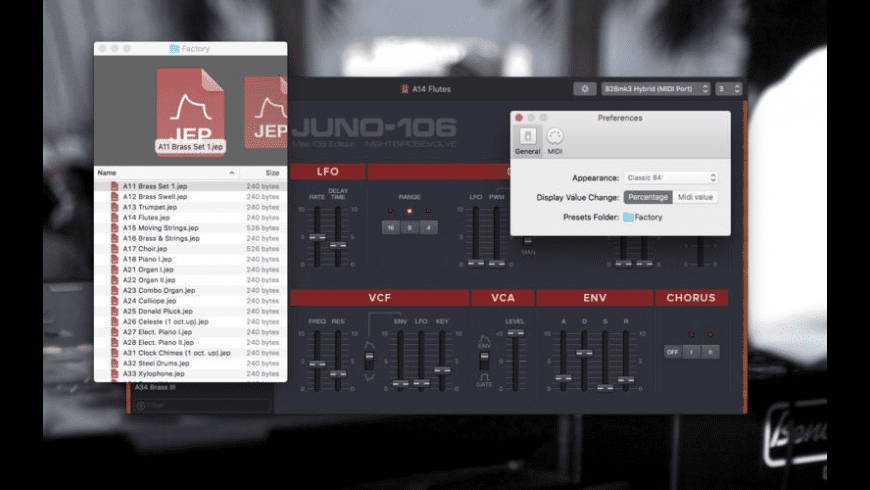Choose Midi value display option

(x=695, y=197)
